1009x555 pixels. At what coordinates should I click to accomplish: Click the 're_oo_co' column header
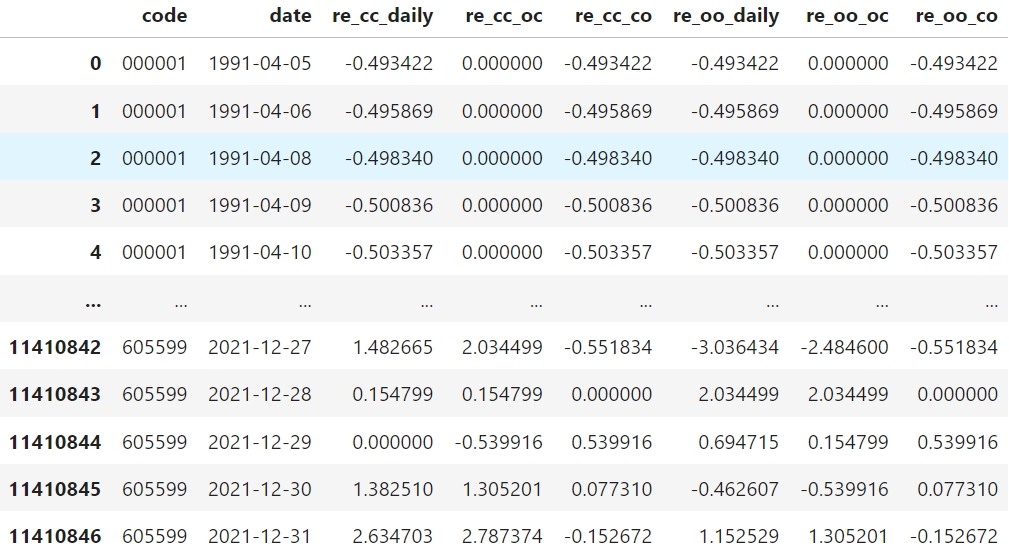(x=956, y=17)
